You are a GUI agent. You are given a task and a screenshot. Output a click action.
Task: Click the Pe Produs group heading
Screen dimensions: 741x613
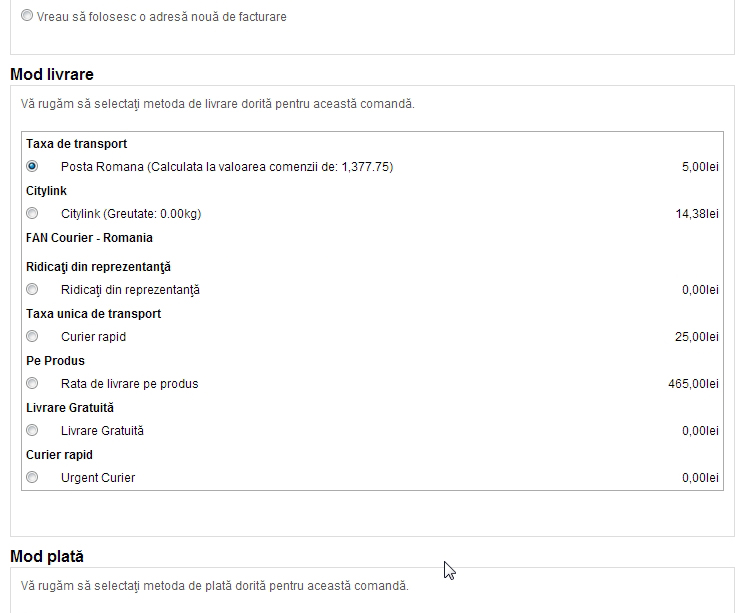[x=55, y=361]
